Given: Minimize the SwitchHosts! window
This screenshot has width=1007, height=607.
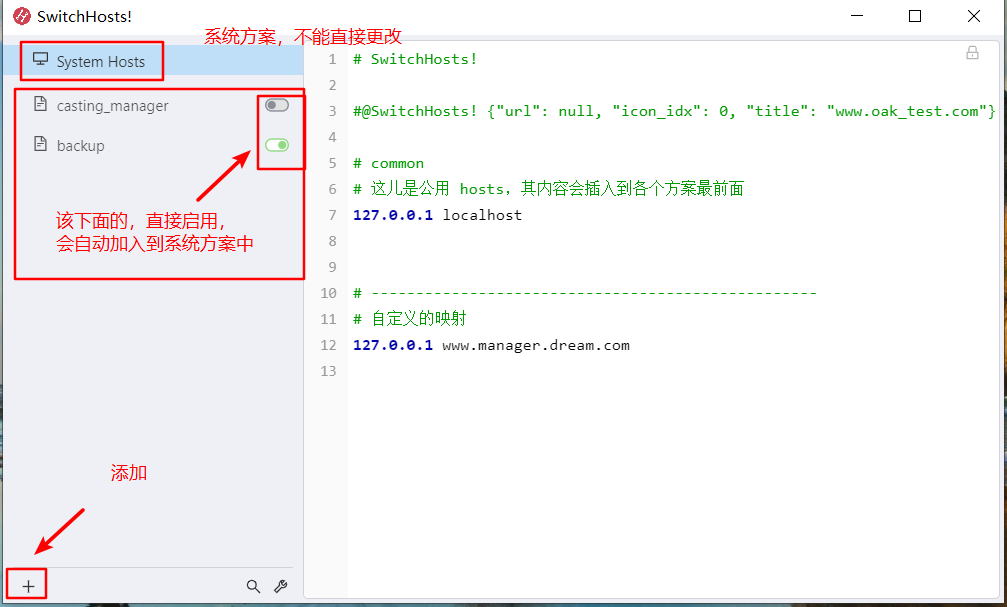Looking at the screenshot, I should click(857, 16).
